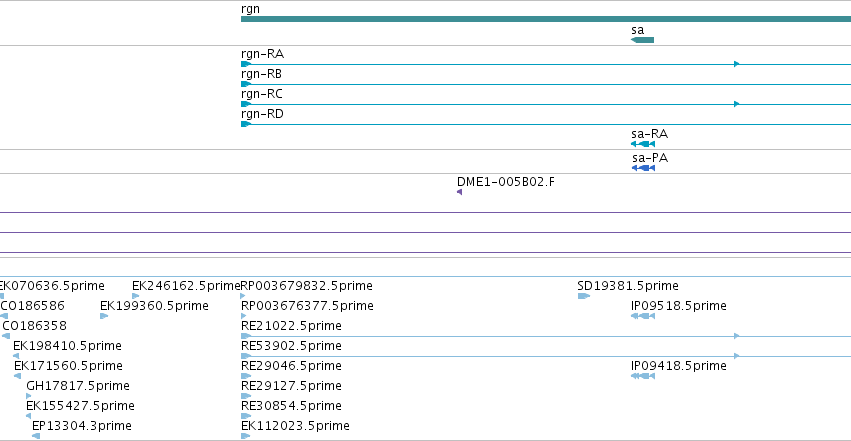
Task: Click the RE21022.5prime EST label
Action: tap(291, 326)
